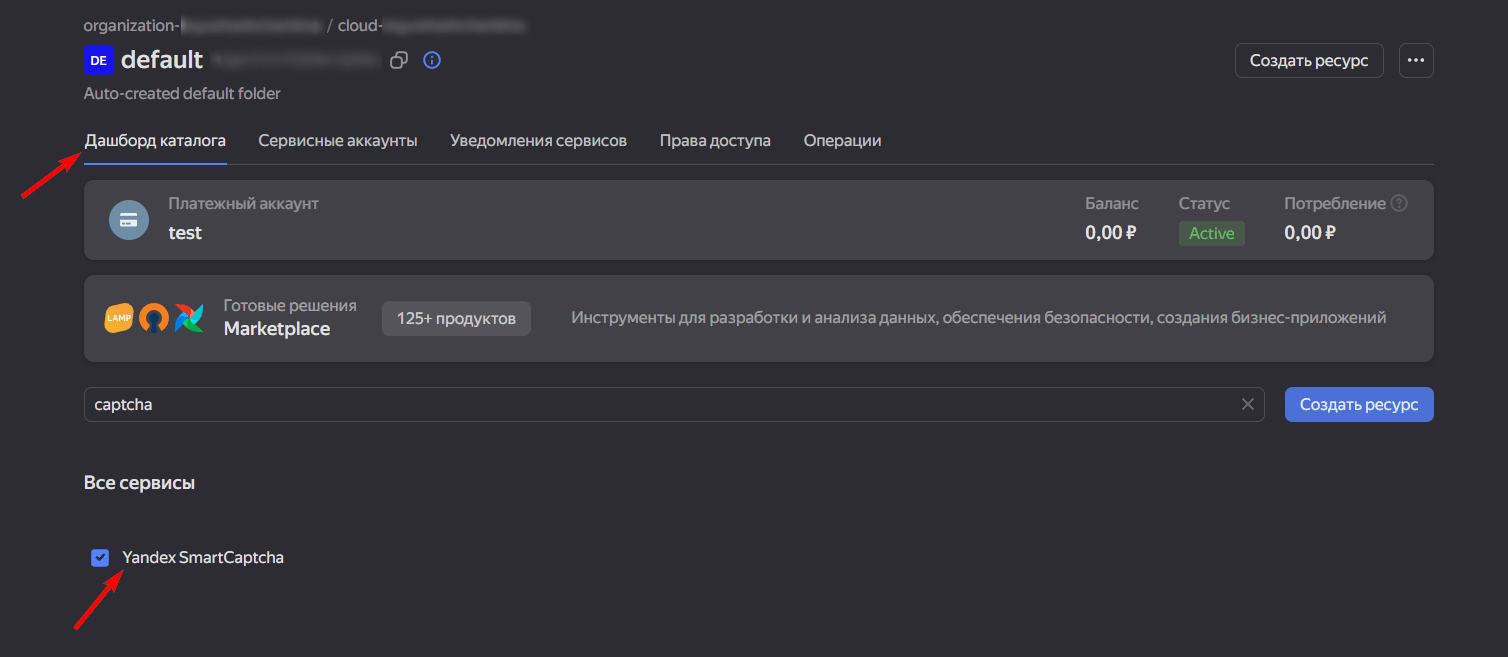Click the default folder title
This screenshot has width=1508, height=657.
pos(162,60)
